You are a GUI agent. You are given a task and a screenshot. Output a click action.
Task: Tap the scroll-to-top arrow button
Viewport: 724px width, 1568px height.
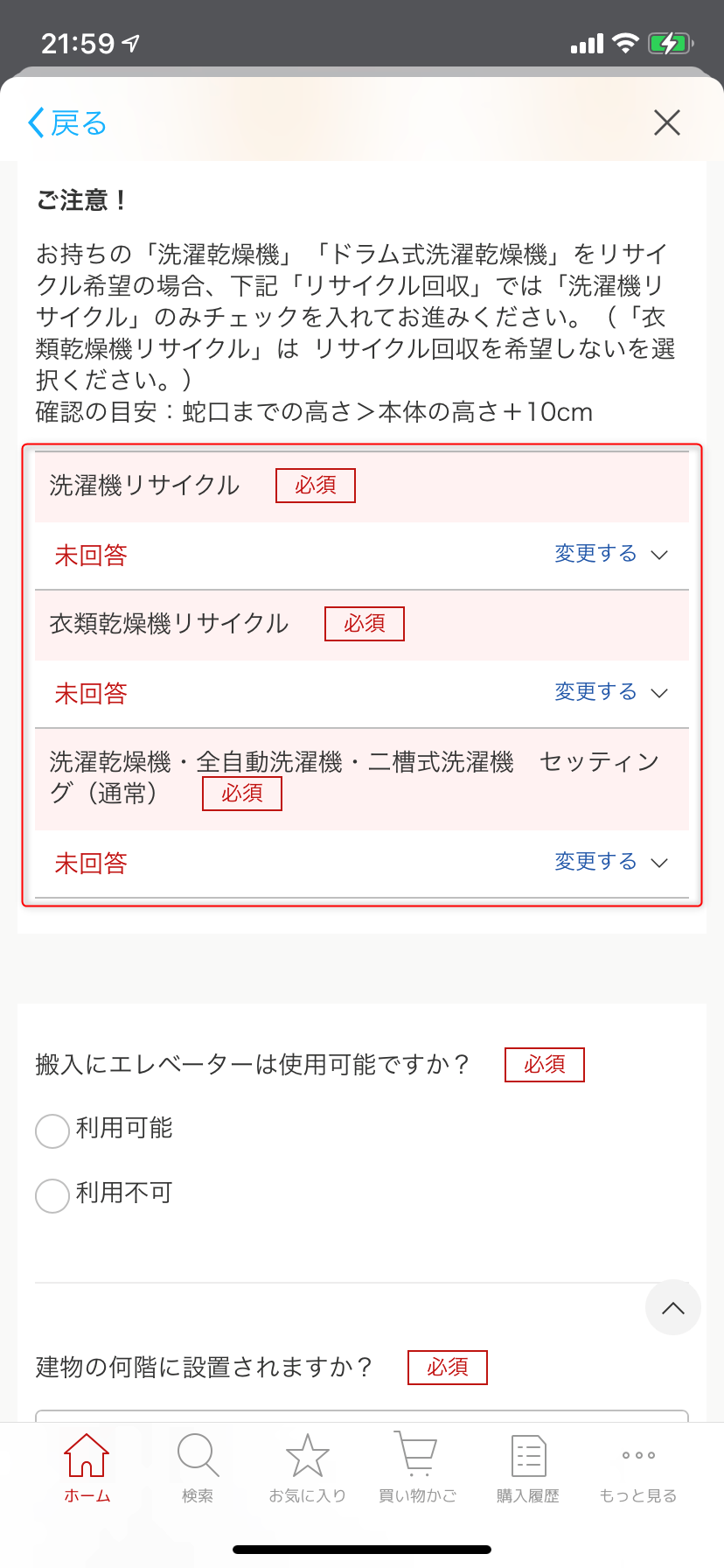coord(673,1308)
